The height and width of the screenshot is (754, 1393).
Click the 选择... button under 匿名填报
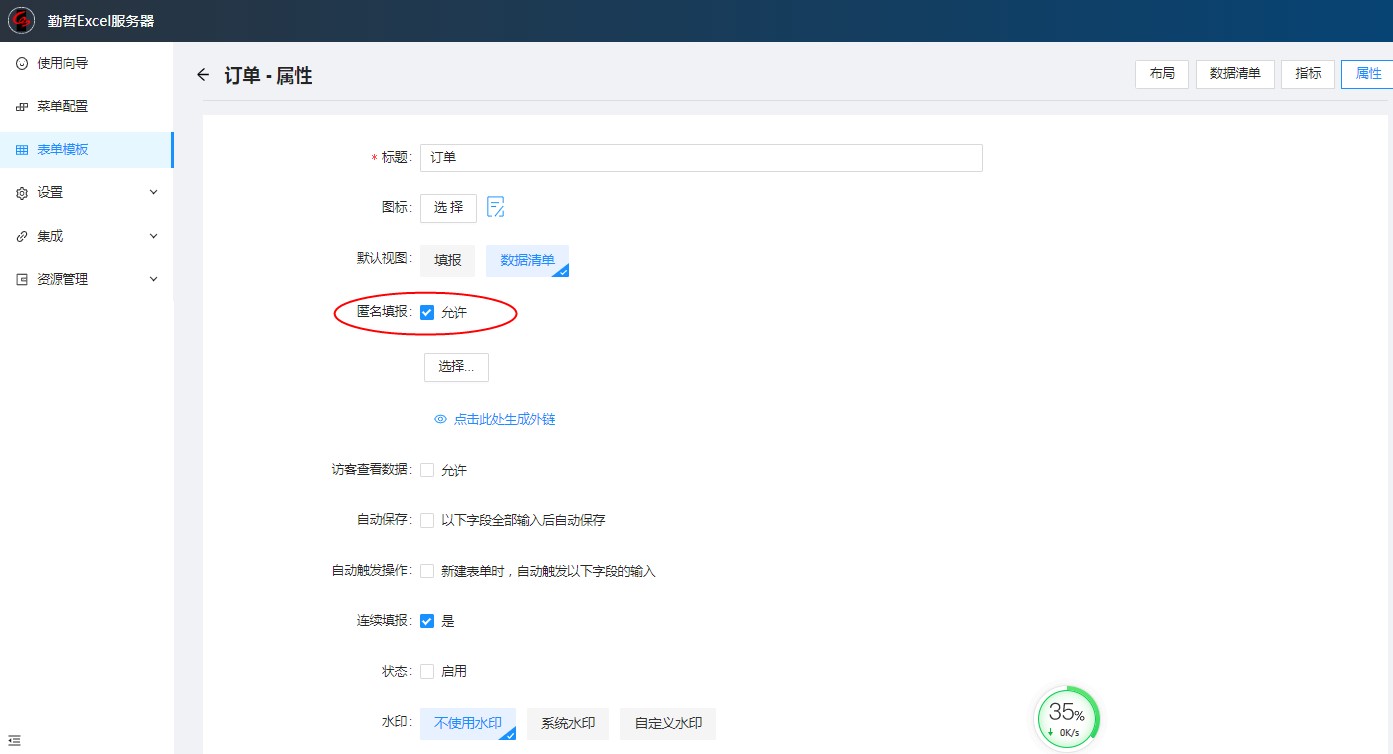[456, 367]
